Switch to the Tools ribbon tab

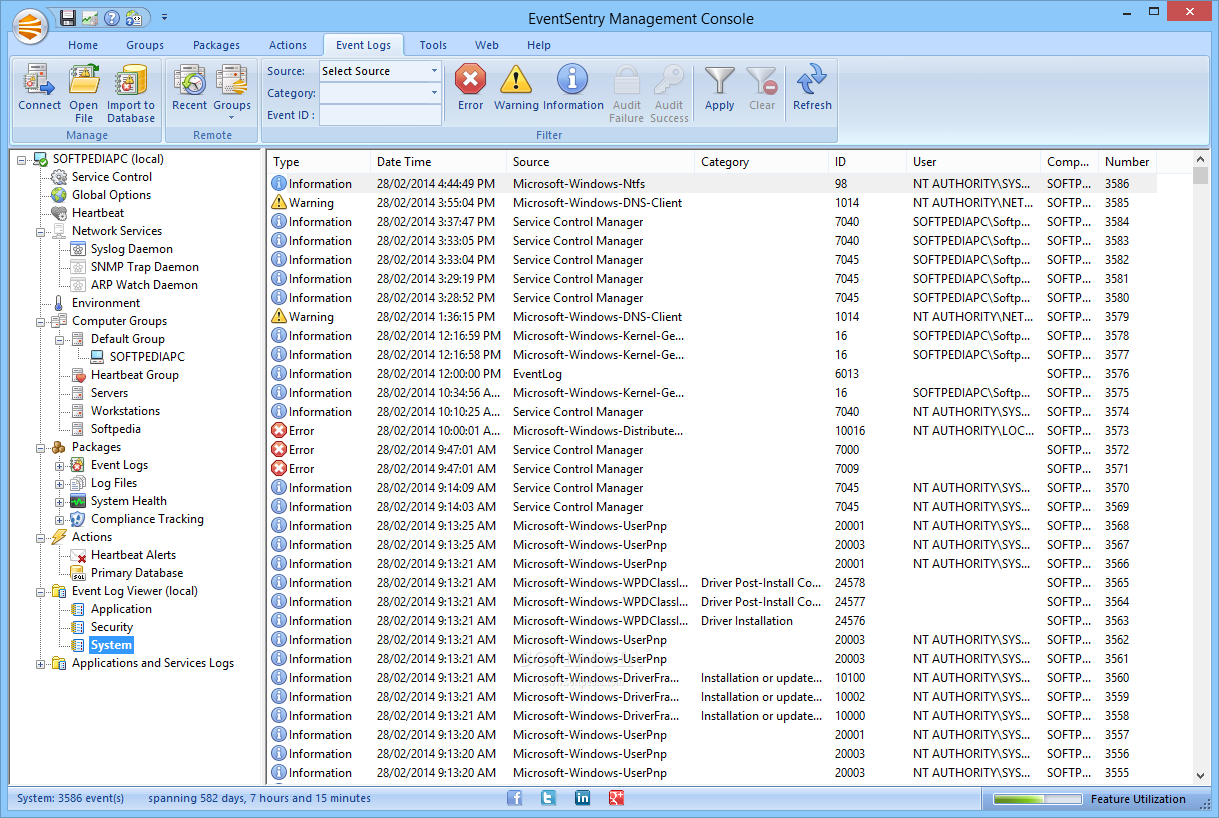(x=433, y=45)
